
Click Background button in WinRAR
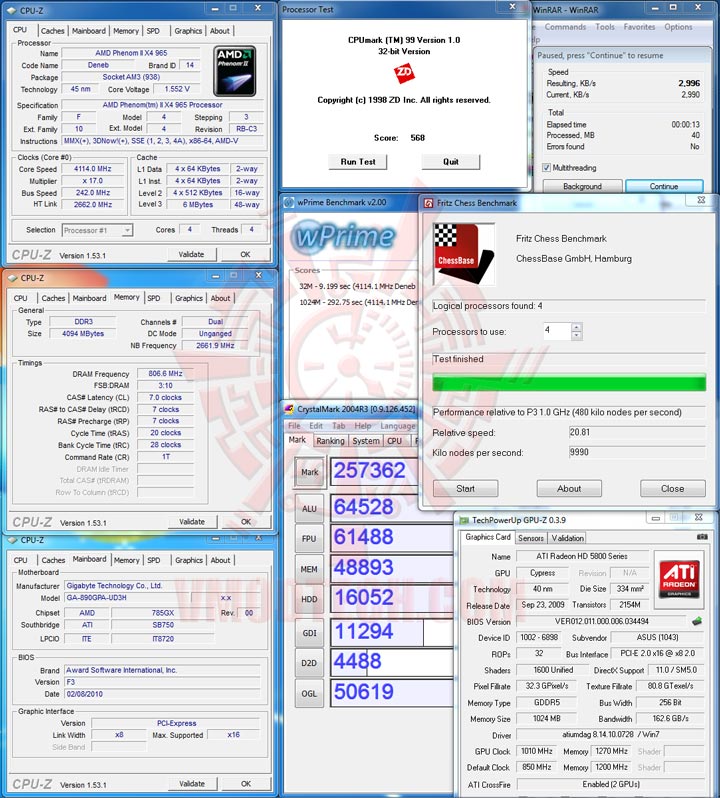coord(582,186)
